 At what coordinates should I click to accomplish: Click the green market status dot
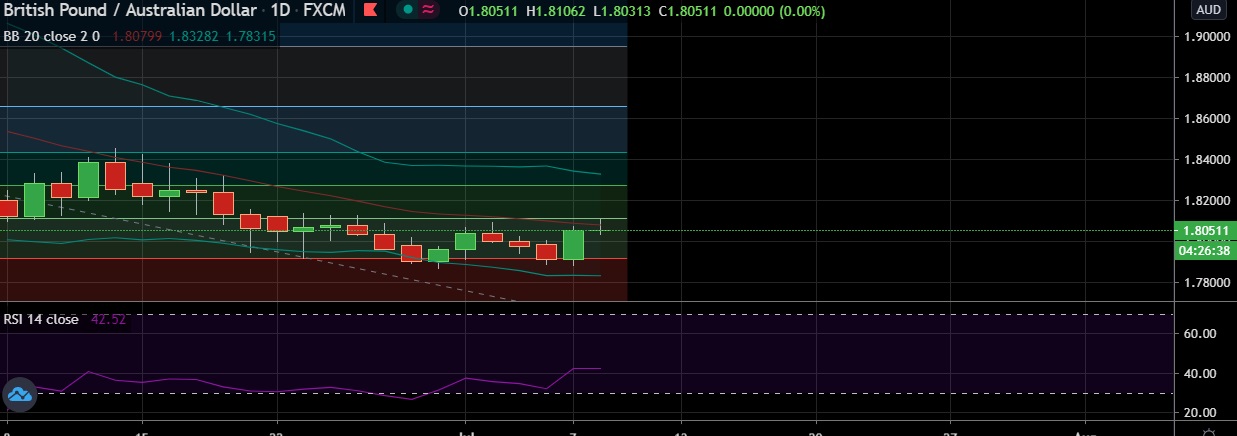pyautogui.click(x=408, y=10)
